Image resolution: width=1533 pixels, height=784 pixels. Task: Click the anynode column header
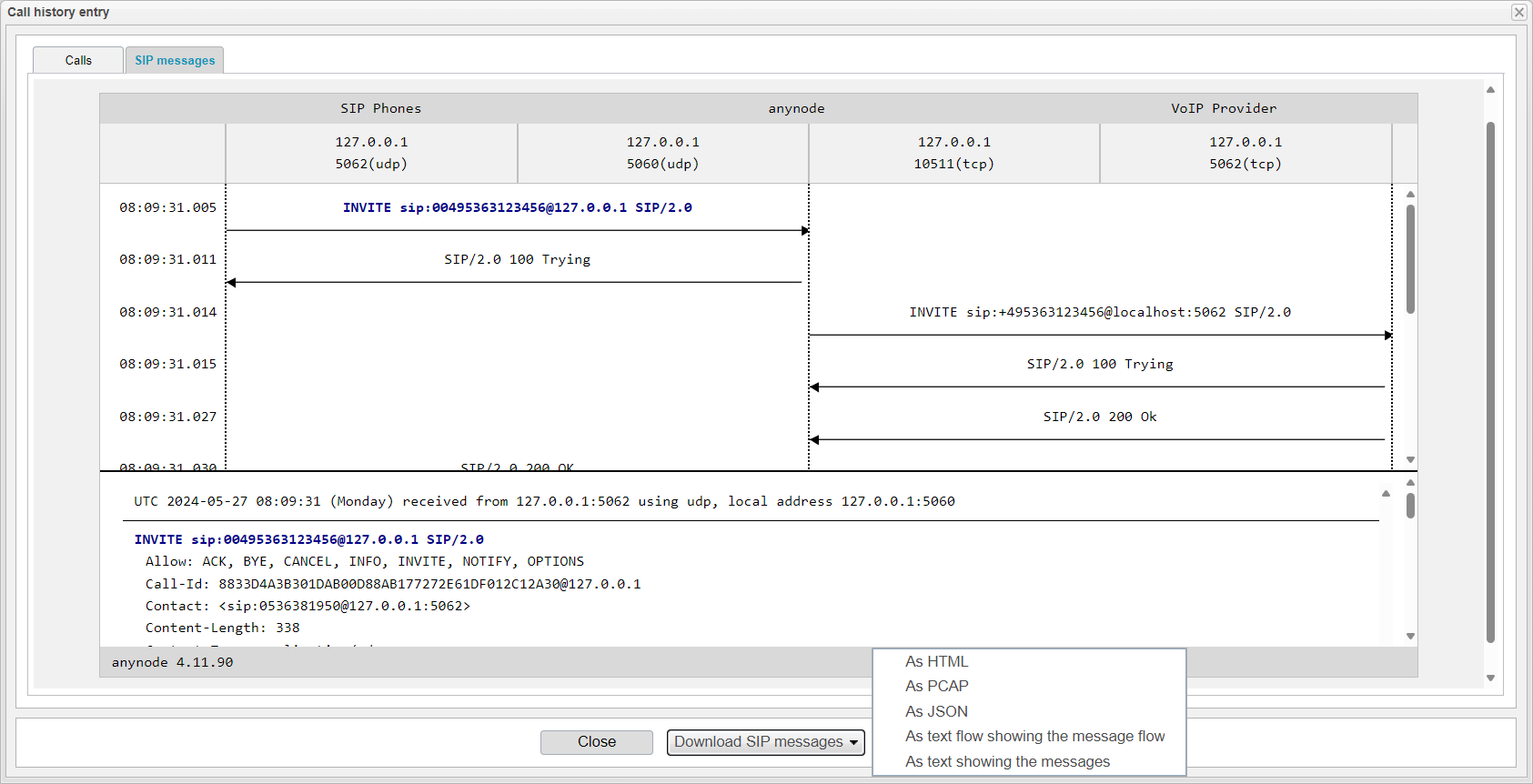tap(796, 108)
